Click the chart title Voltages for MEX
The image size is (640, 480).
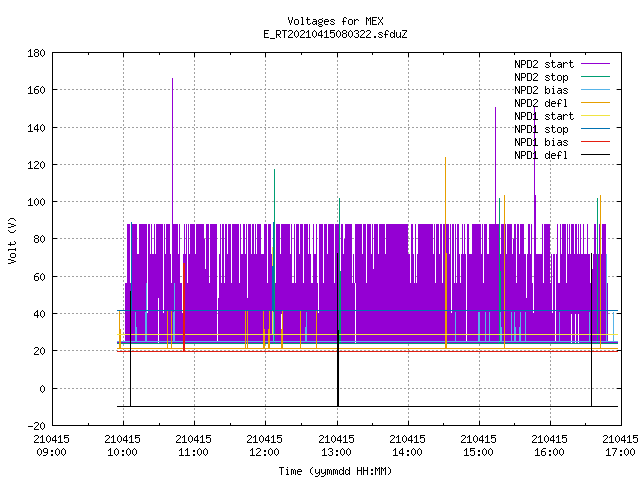335,21
